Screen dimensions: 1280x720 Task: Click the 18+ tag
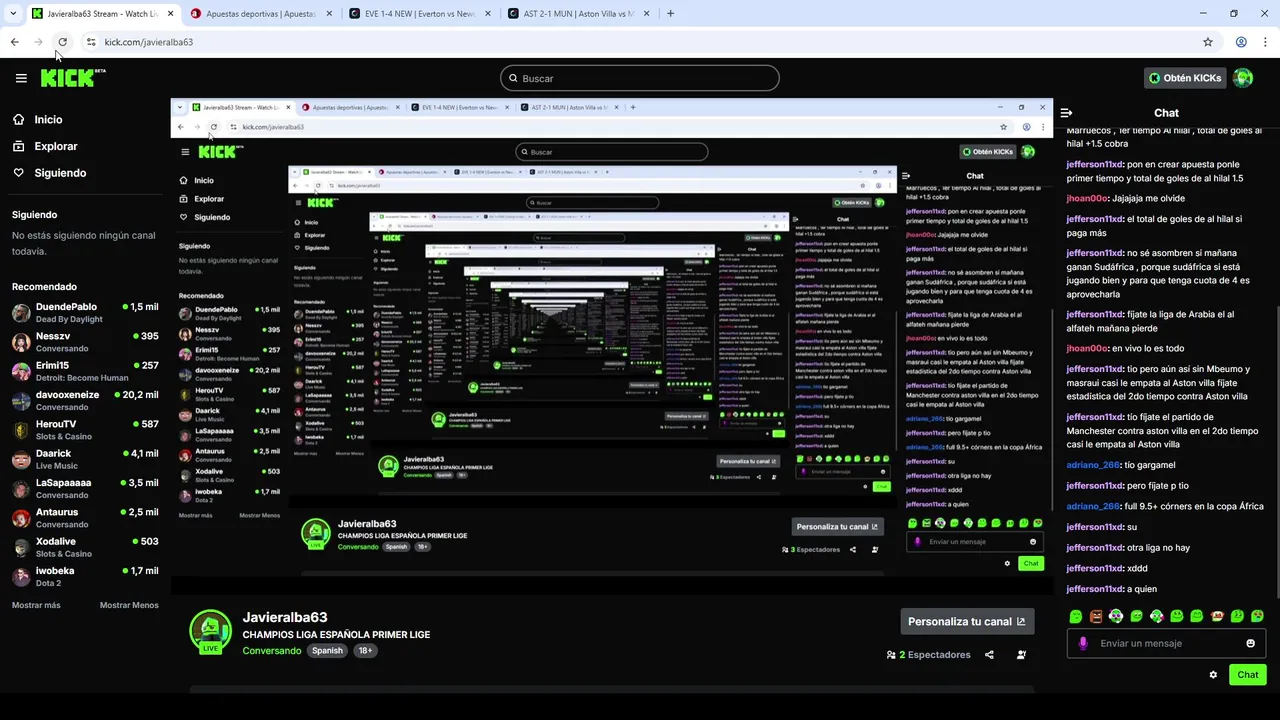tap(365, 651)
